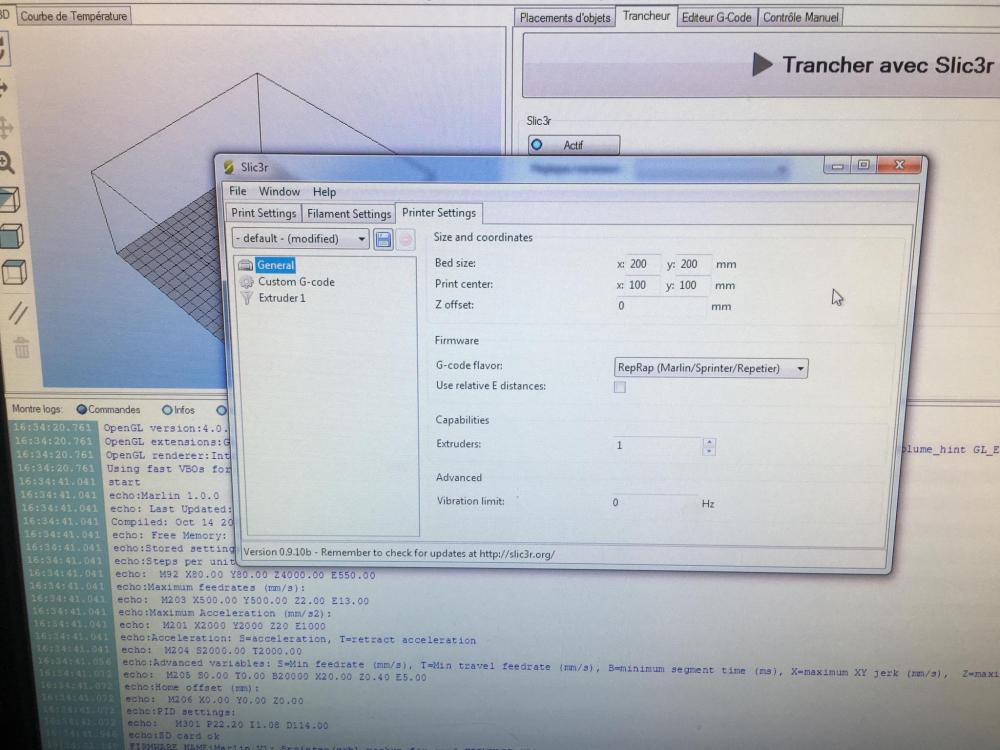Click the Bed size y field showing 200
Viewport: 1000px width, 750px height.
click(693, 264)
